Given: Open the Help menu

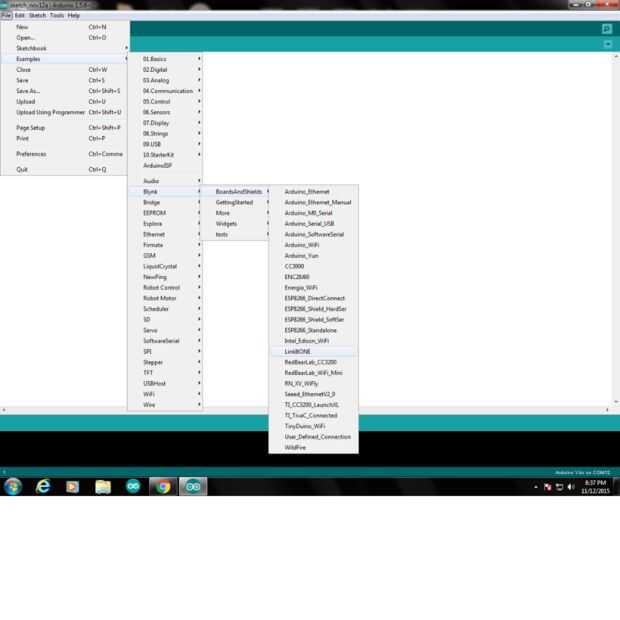Looking at the screenshot, I should pos(74,15).
